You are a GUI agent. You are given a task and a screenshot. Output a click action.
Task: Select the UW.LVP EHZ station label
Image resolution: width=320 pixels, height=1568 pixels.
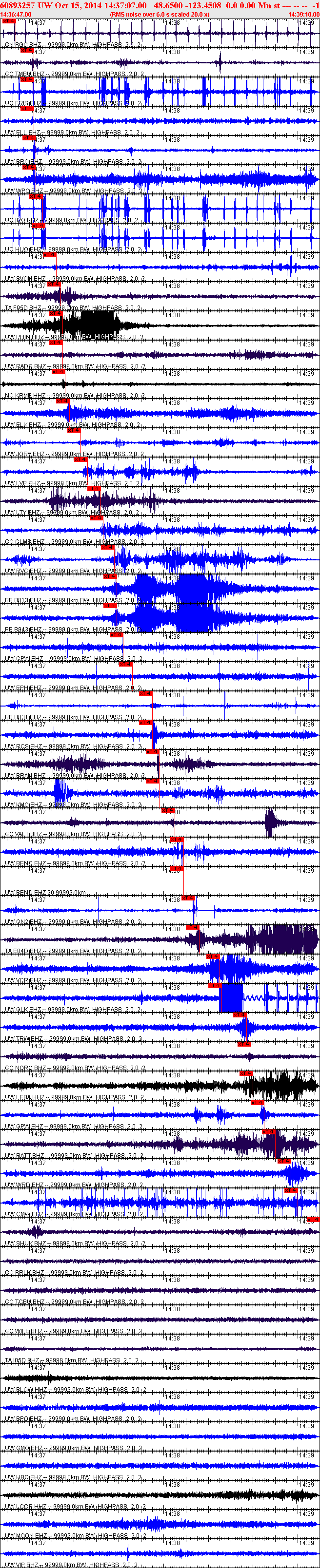pos(72,483)
